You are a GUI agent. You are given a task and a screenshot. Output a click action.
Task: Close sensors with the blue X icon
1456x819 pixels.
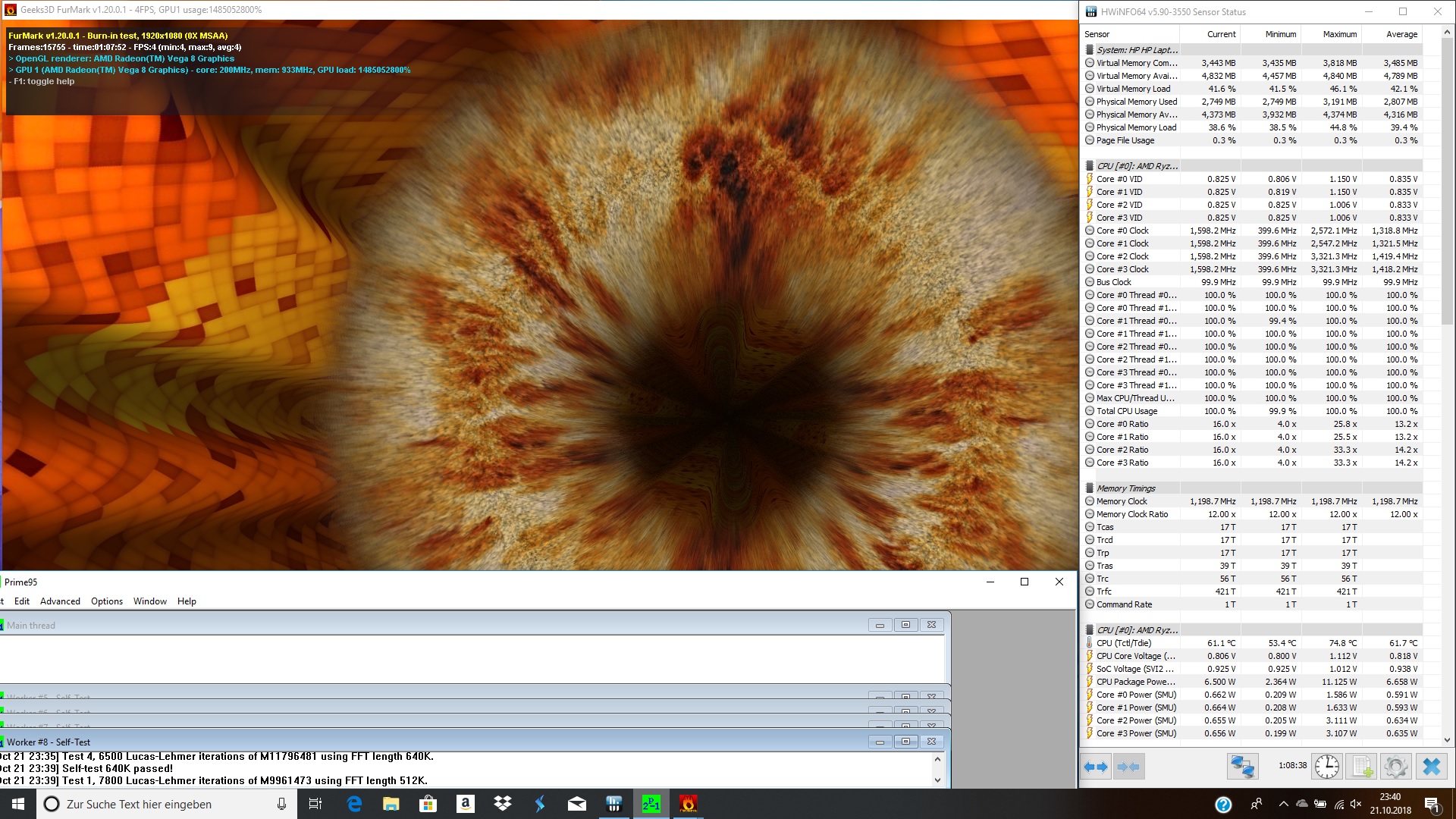(x=1431, y=767)
